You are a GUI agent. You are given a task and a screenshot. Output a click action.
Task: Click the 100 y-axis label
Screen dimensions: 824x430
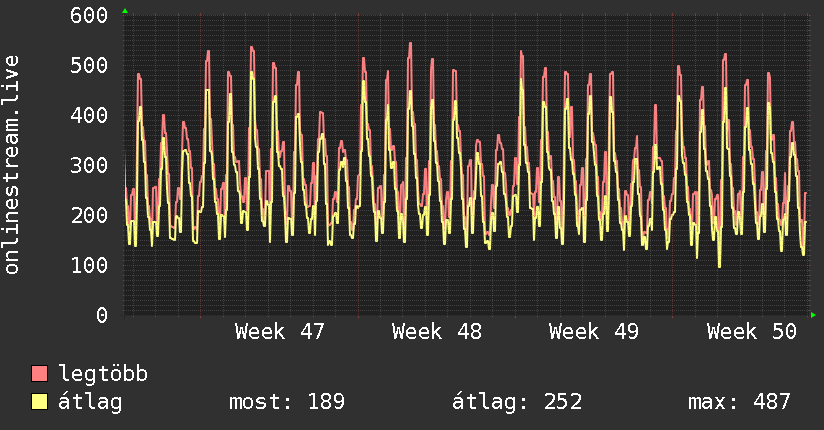click(x=89, y=265)
